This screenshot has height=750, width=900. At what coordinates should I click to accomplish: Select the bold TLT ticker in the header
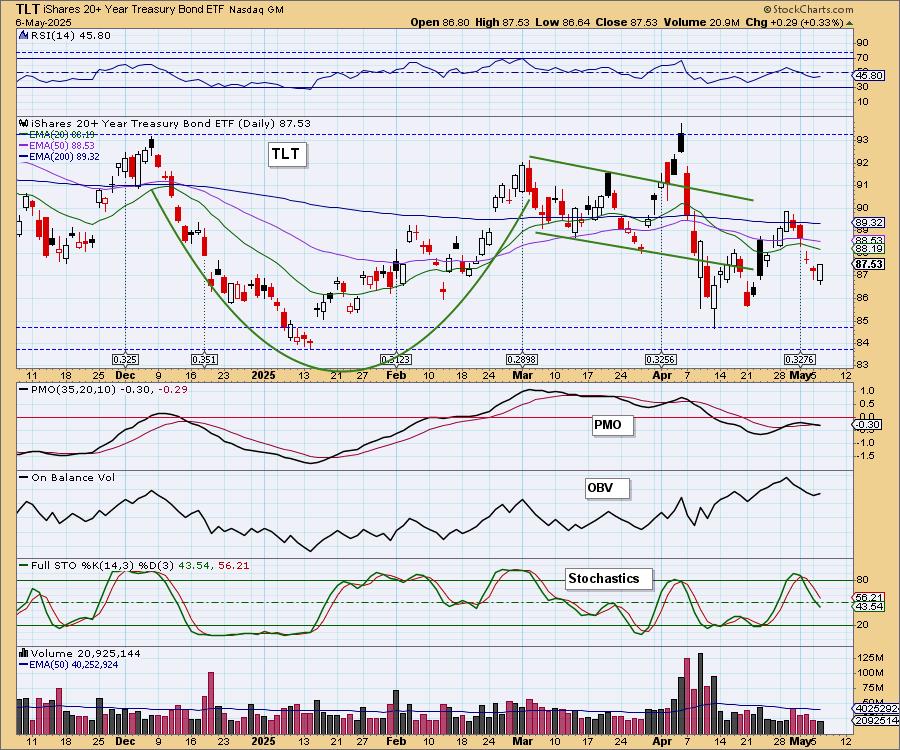click(28, 9)
